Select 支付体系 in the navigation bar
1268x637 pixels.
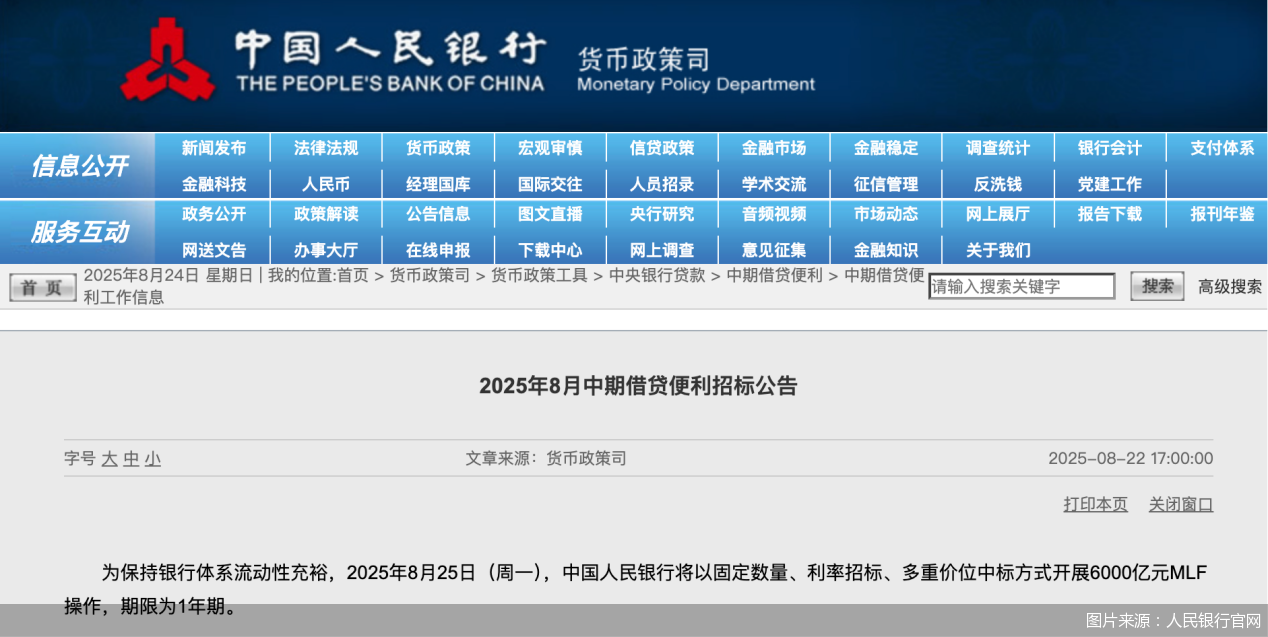click(1222, 148)
